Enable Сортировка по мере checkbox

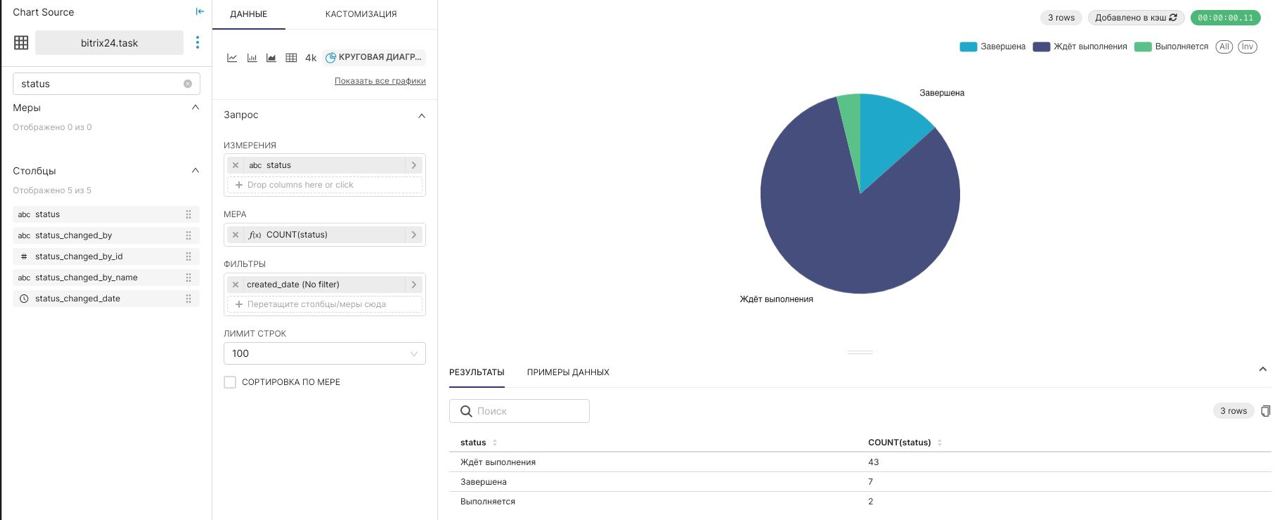coord(230,382)
